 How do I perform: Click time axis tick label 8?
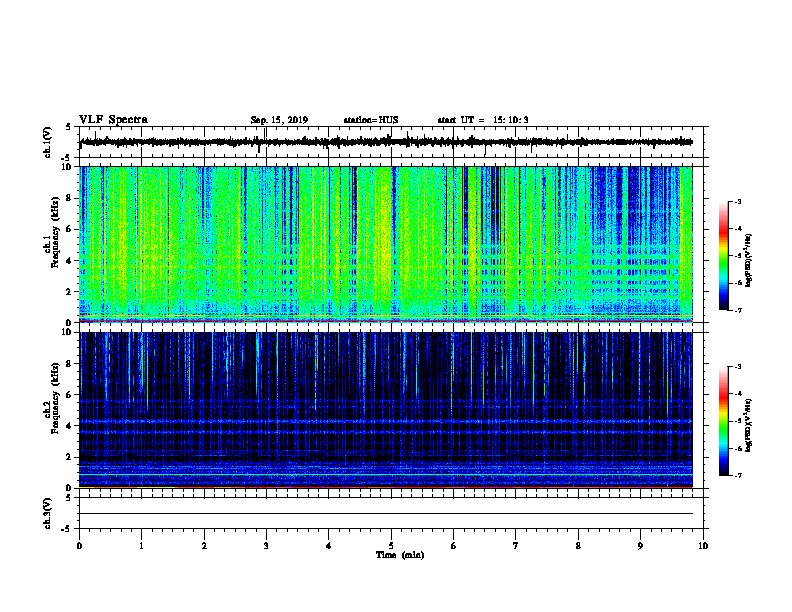[578, 545]
